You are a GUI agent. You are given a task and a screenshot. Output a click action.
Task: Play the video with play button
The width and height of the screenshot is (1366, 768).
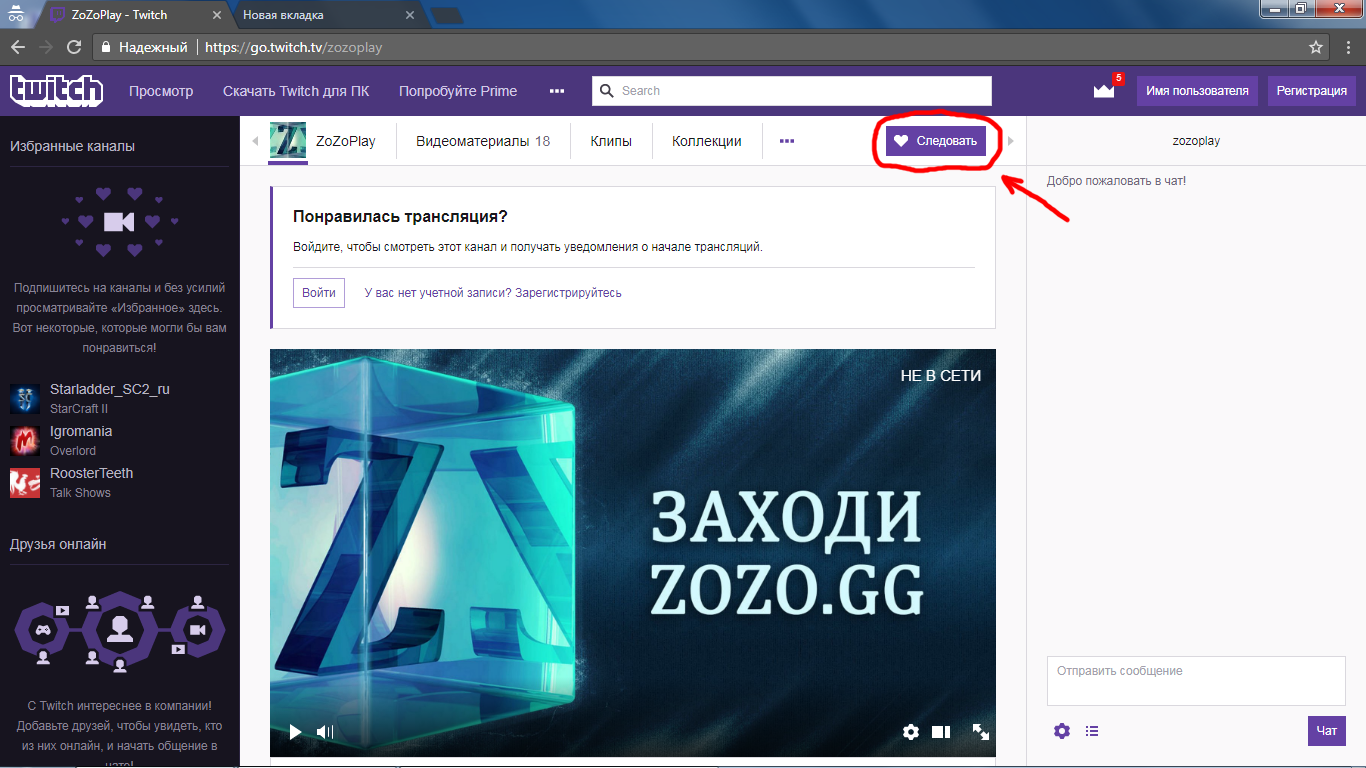(295, 732)
